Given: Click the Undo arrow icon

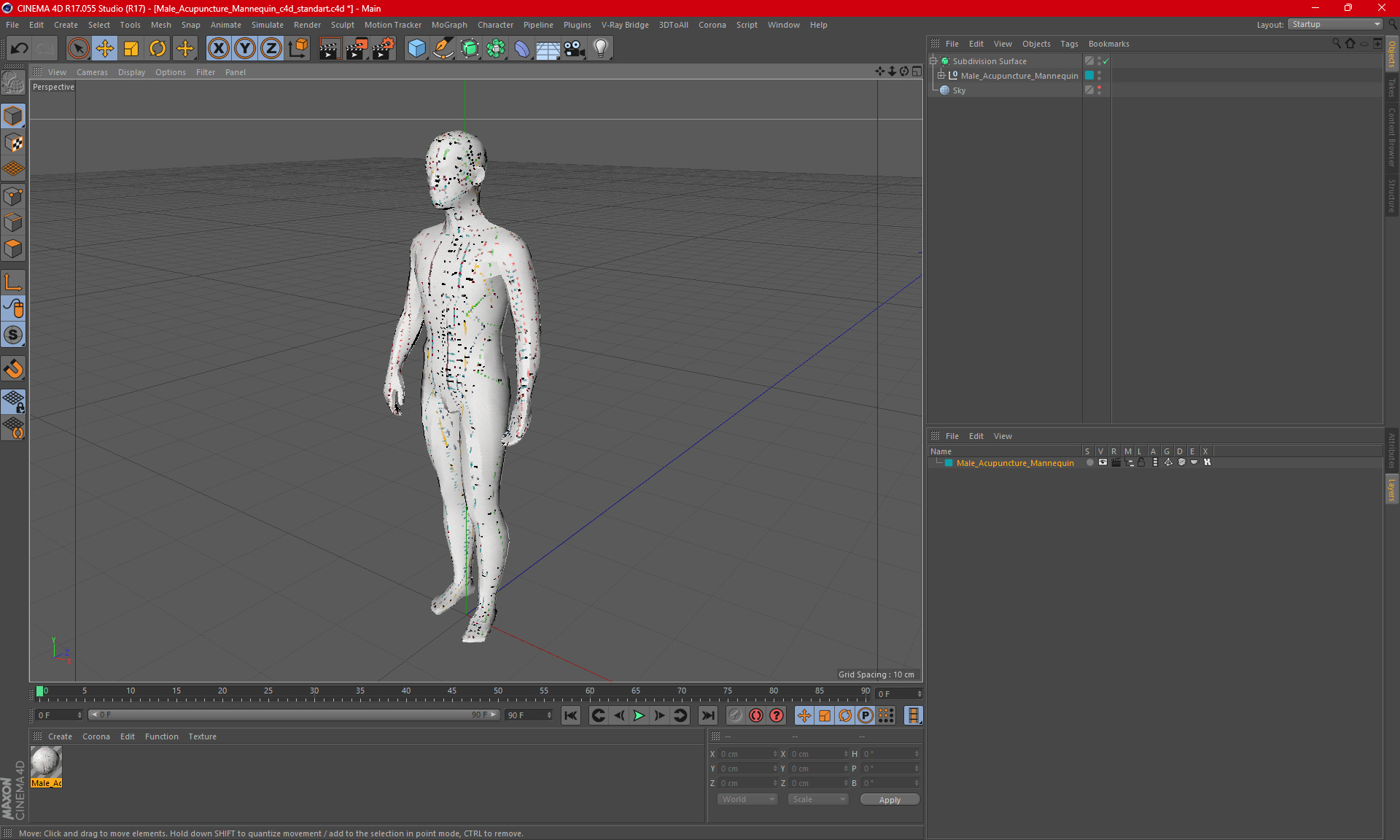Looking at the screenshot, I should pyautogui.click(x=20, y=48).
